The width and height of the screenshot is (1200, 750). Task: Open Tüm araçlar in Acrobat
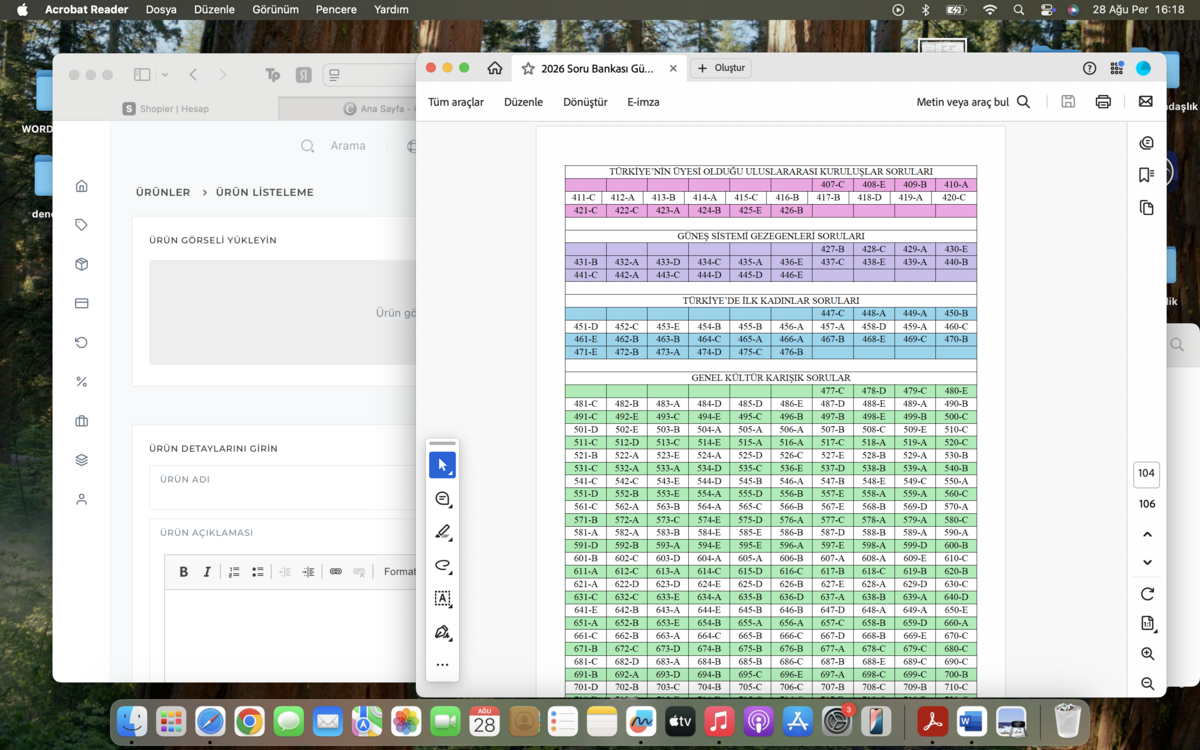(x=456, y=102)
